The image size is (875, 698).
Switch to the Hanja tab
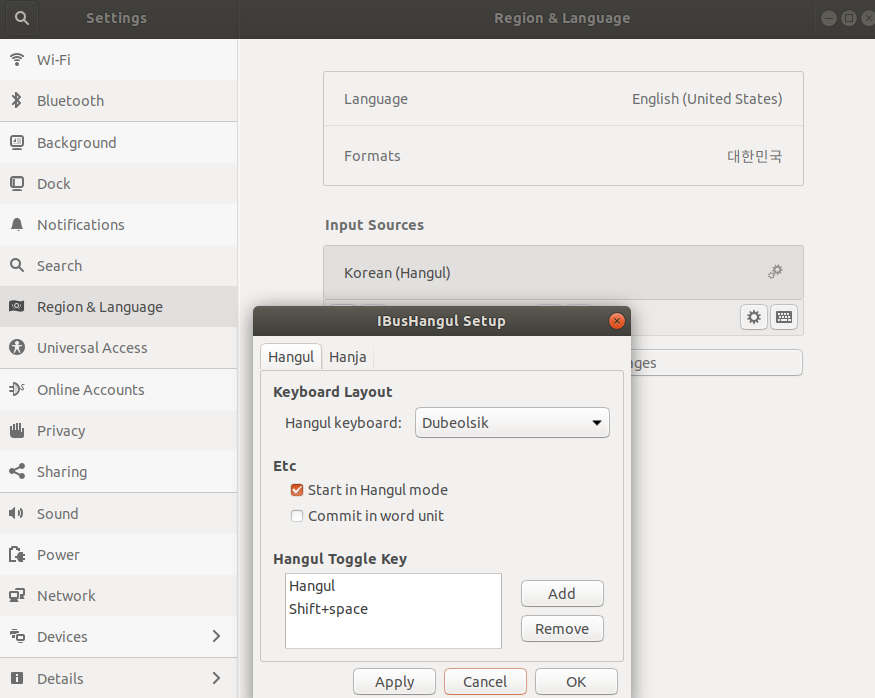(x=348, y=357)
